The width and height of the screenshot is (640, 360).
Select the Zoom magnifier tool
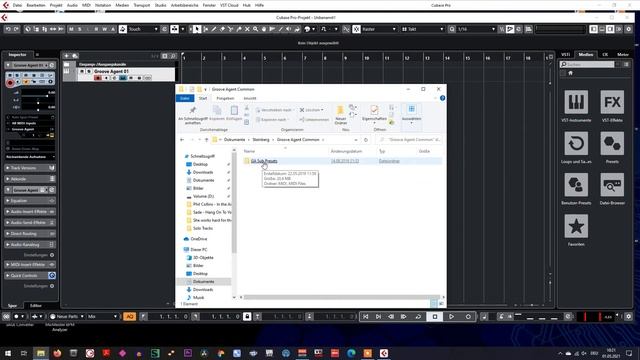coord(256,29)
